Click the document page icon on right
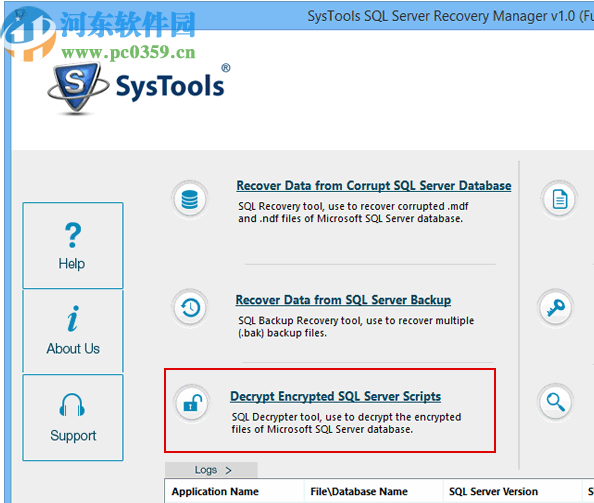Screen dimensions: 594x503 (559, 199)
